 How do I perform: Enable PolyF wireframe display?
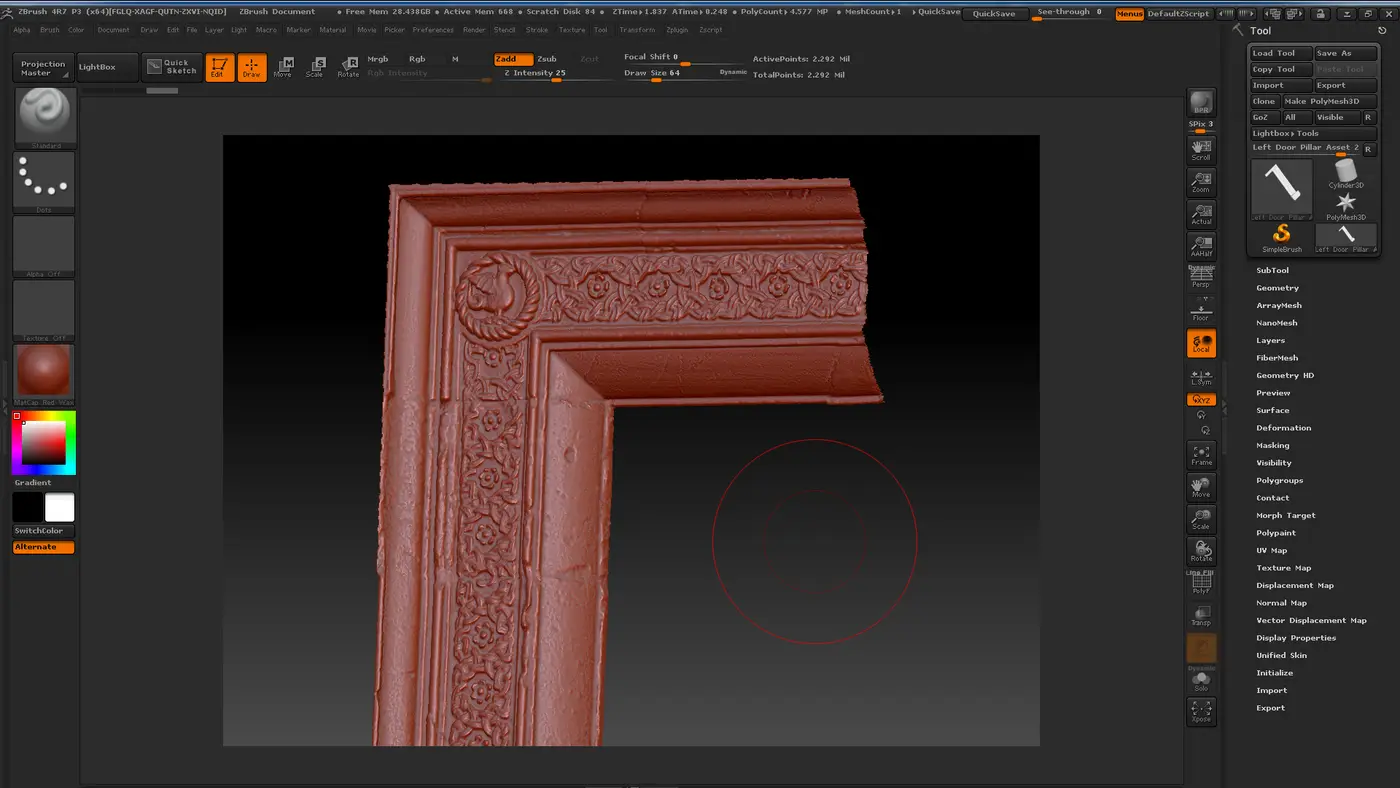(x=1201, y=583)
